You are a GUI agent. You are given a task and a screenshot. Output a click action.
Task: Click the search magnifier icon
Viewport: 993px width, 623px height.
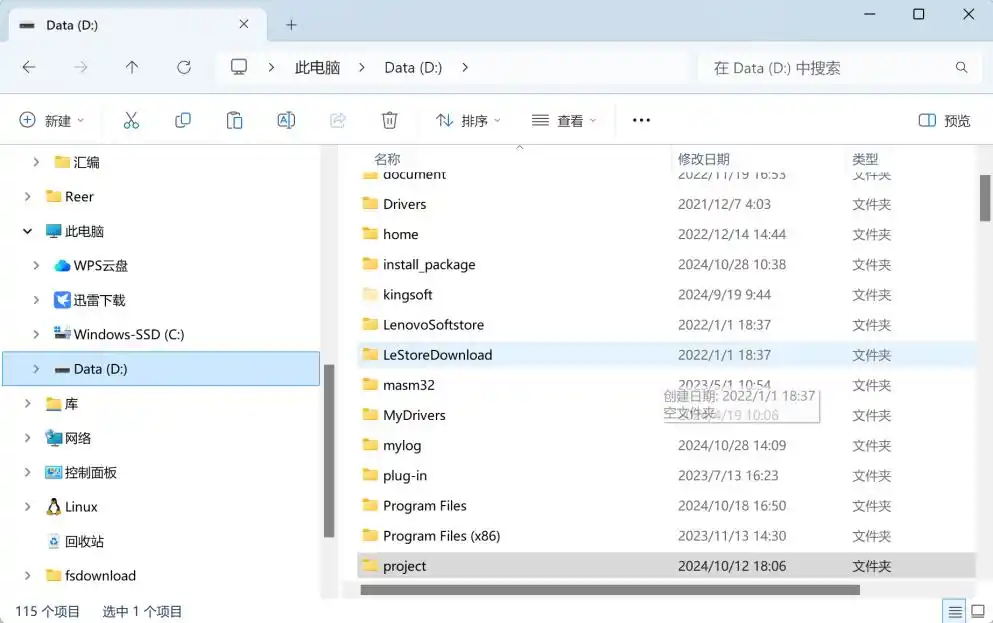pyautogui.click(x=961, y=67)
